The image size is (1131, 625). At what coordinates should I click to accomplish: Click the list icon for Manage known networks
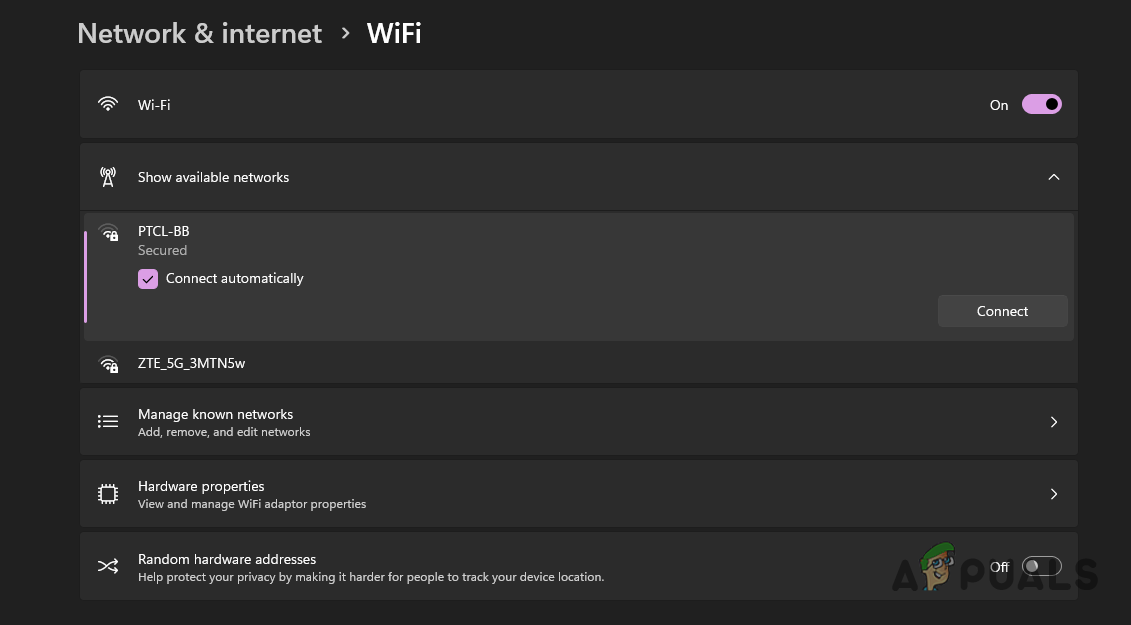(108, 421)
